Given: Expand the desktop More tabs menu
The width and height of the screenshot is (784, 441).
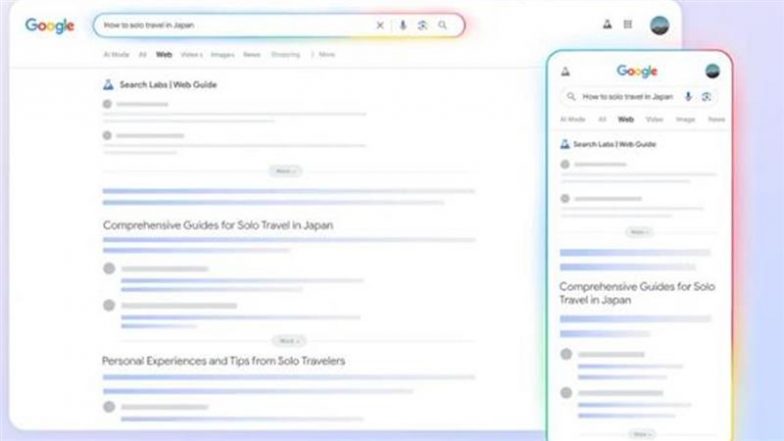Looking at the screenshot, I should (x=323, y=54).
